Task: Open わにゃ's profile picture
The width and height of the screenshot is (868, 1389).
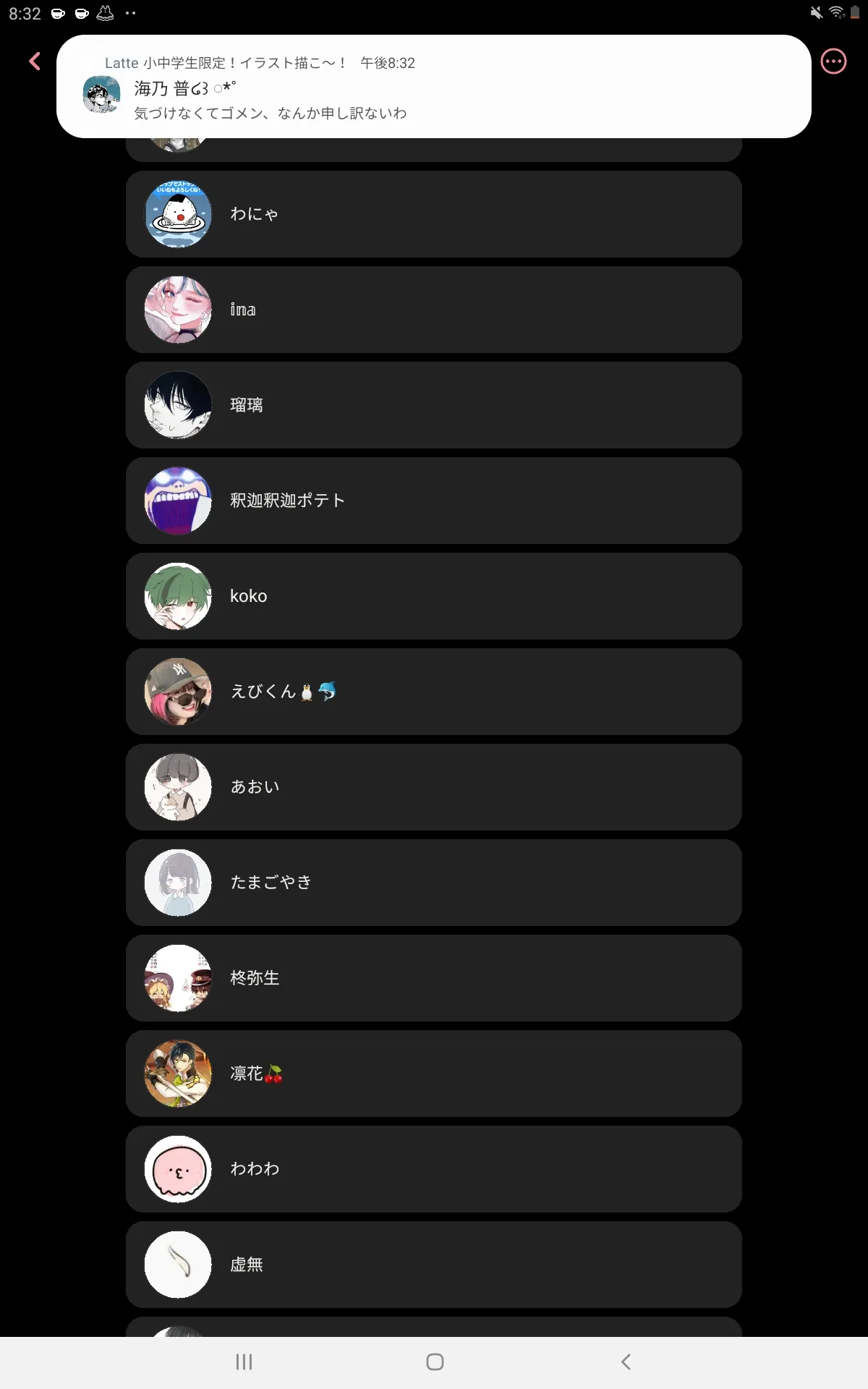Action: pos(178,214)
